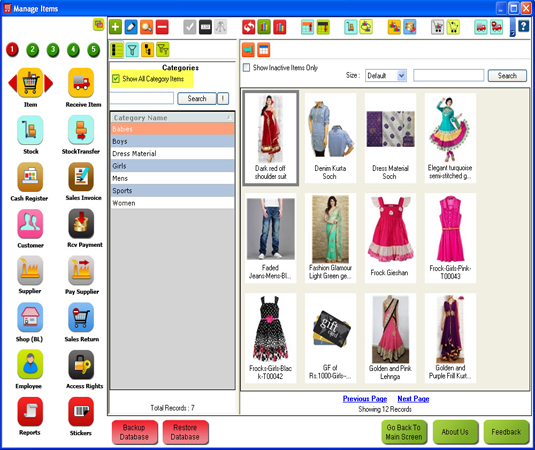
Task: Click the Denim Kurta Soch thumbnail
Action: (x=330, y=138)
